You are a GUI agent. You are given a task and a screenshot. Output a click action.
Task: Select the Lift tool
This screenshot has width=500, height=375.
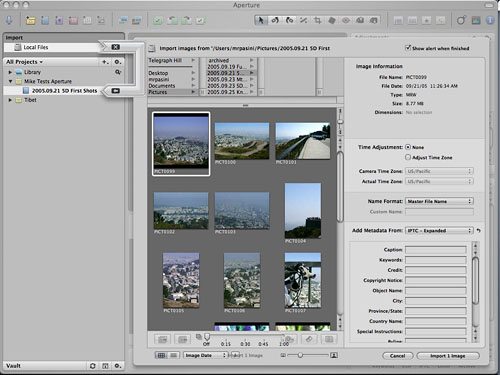tap(360, 20)
